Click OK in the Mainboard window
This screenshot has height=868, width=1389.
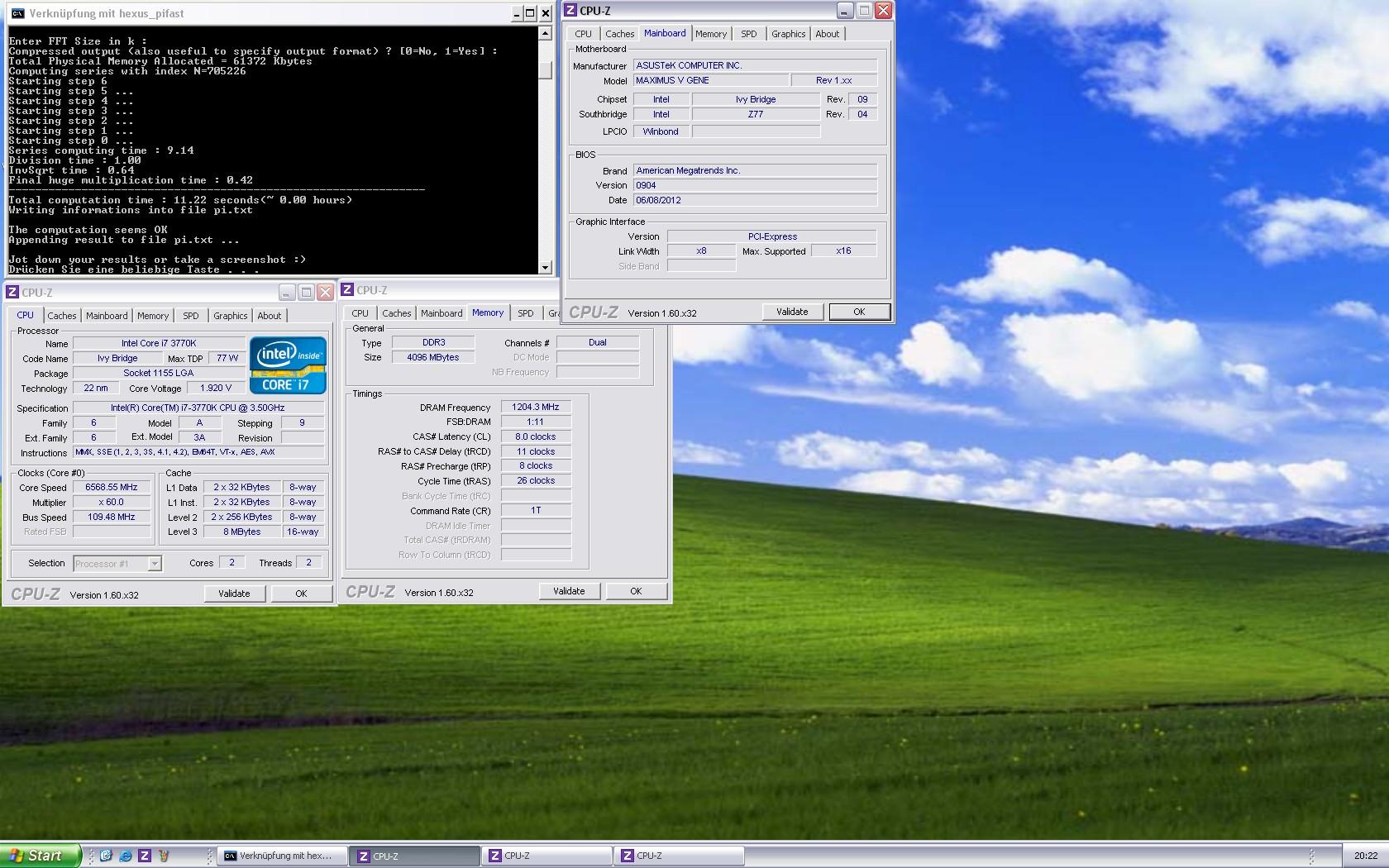pos(859,312)
